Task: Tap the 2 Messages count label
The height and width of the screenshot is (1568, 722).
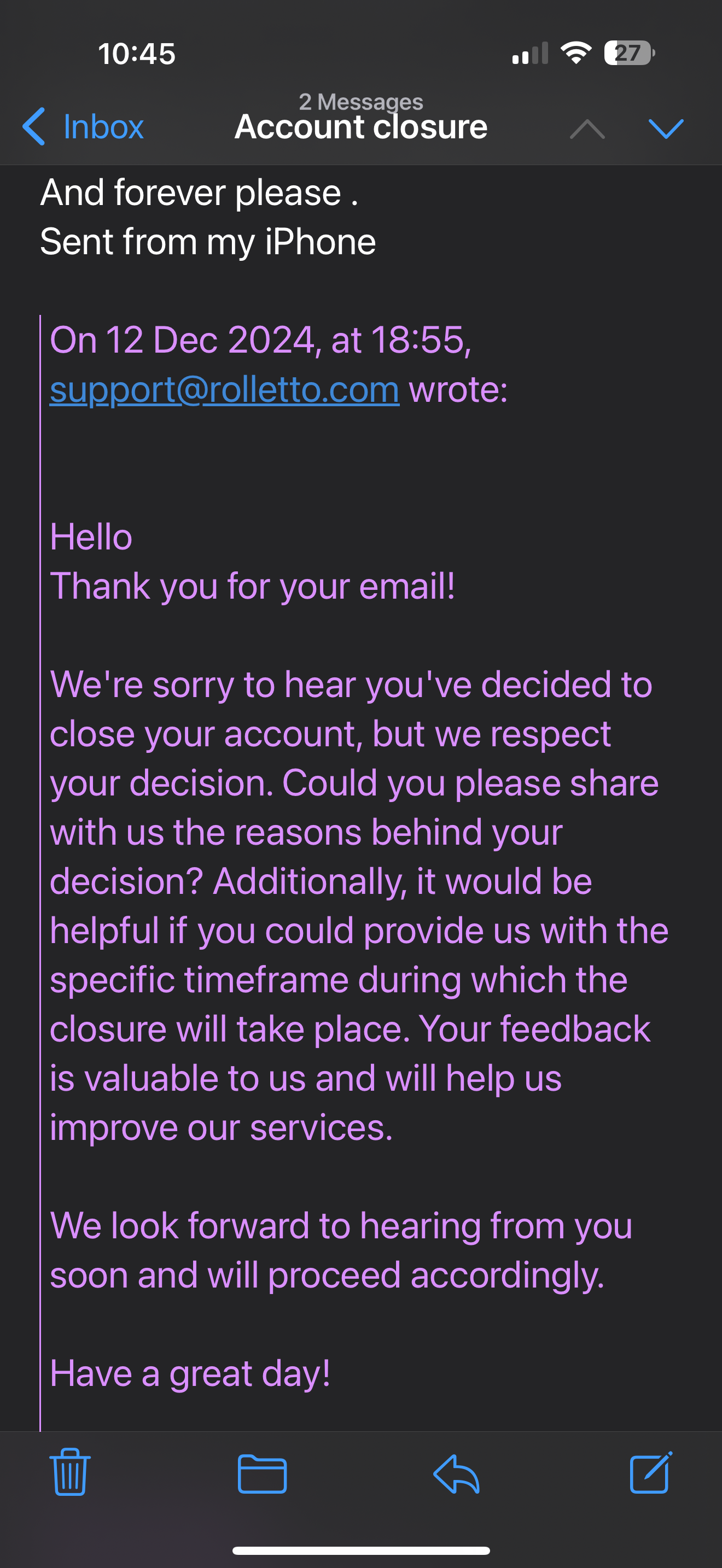Action: coord(361,101)
